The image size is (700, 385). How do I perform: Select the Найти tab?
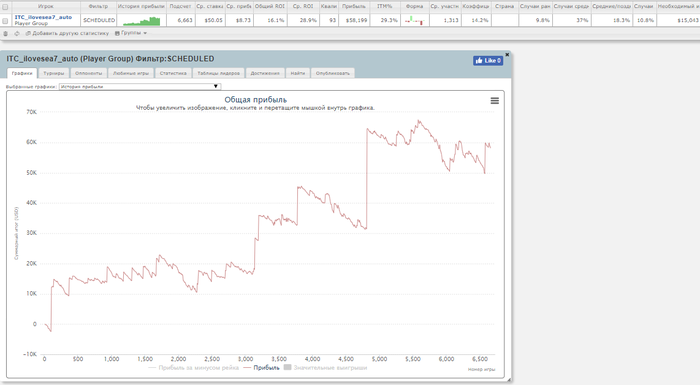[x=298, y=73]
